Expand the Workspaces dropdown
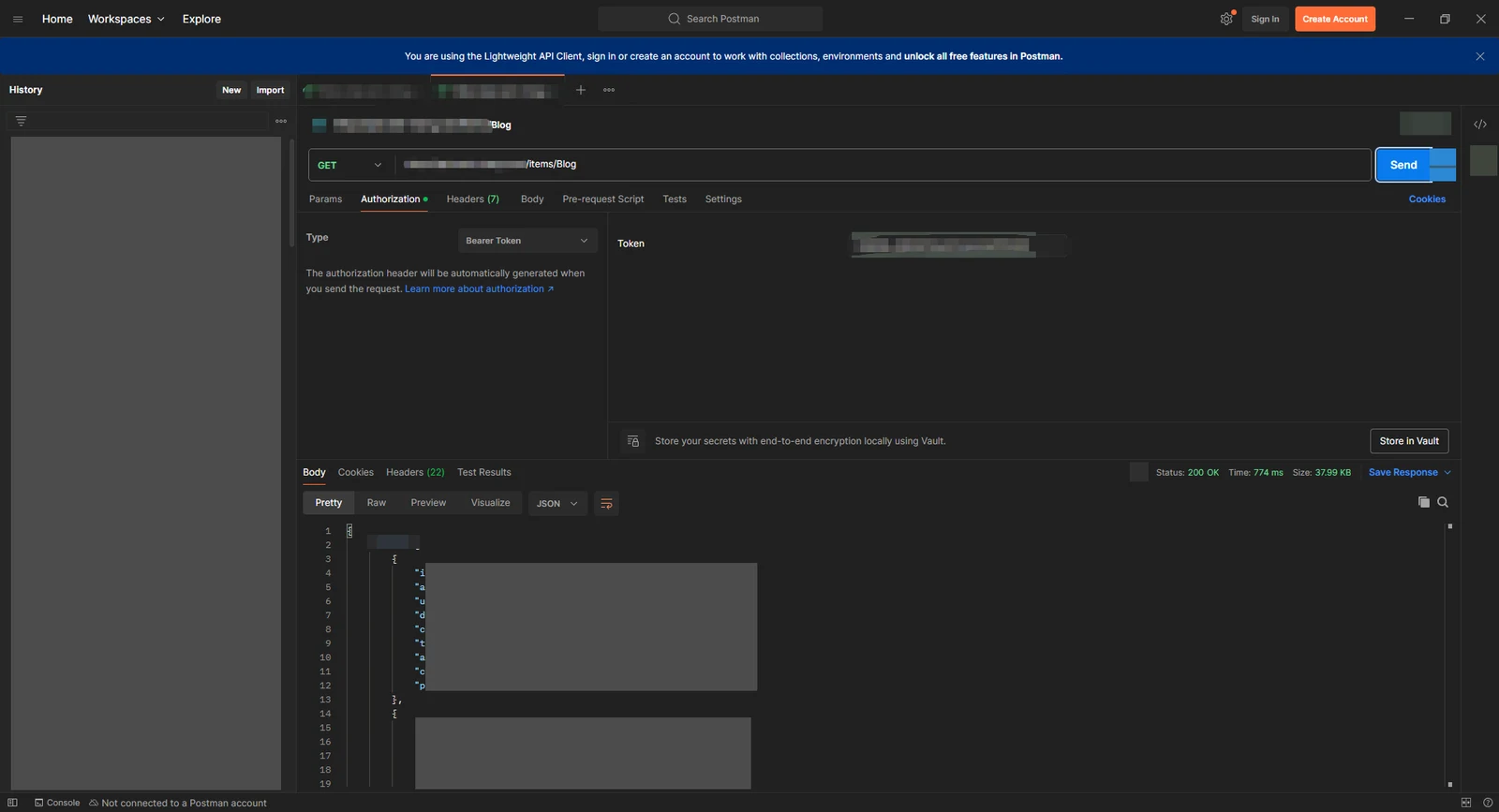This screenshot has width=1499, height=812. [x=126, y=19]
